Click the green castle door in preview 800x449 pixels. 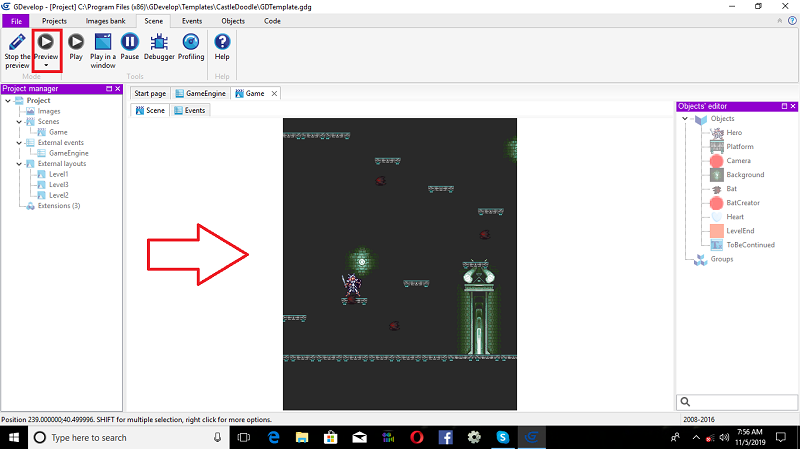479,312
